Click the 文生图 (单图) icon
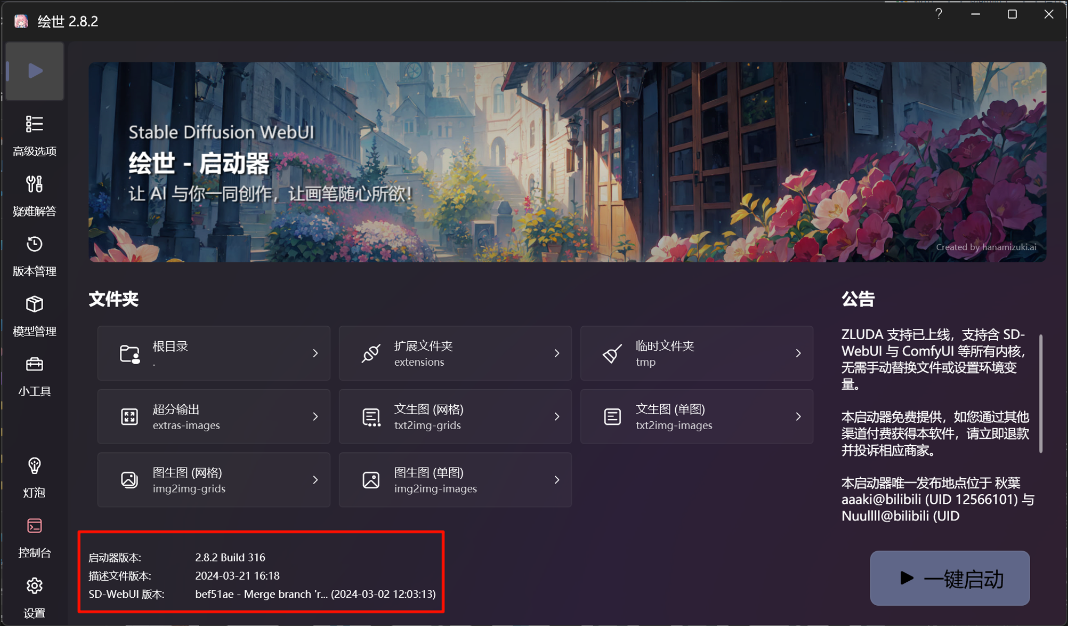The width and height of the screenshot is (1068, 626). 612,417
